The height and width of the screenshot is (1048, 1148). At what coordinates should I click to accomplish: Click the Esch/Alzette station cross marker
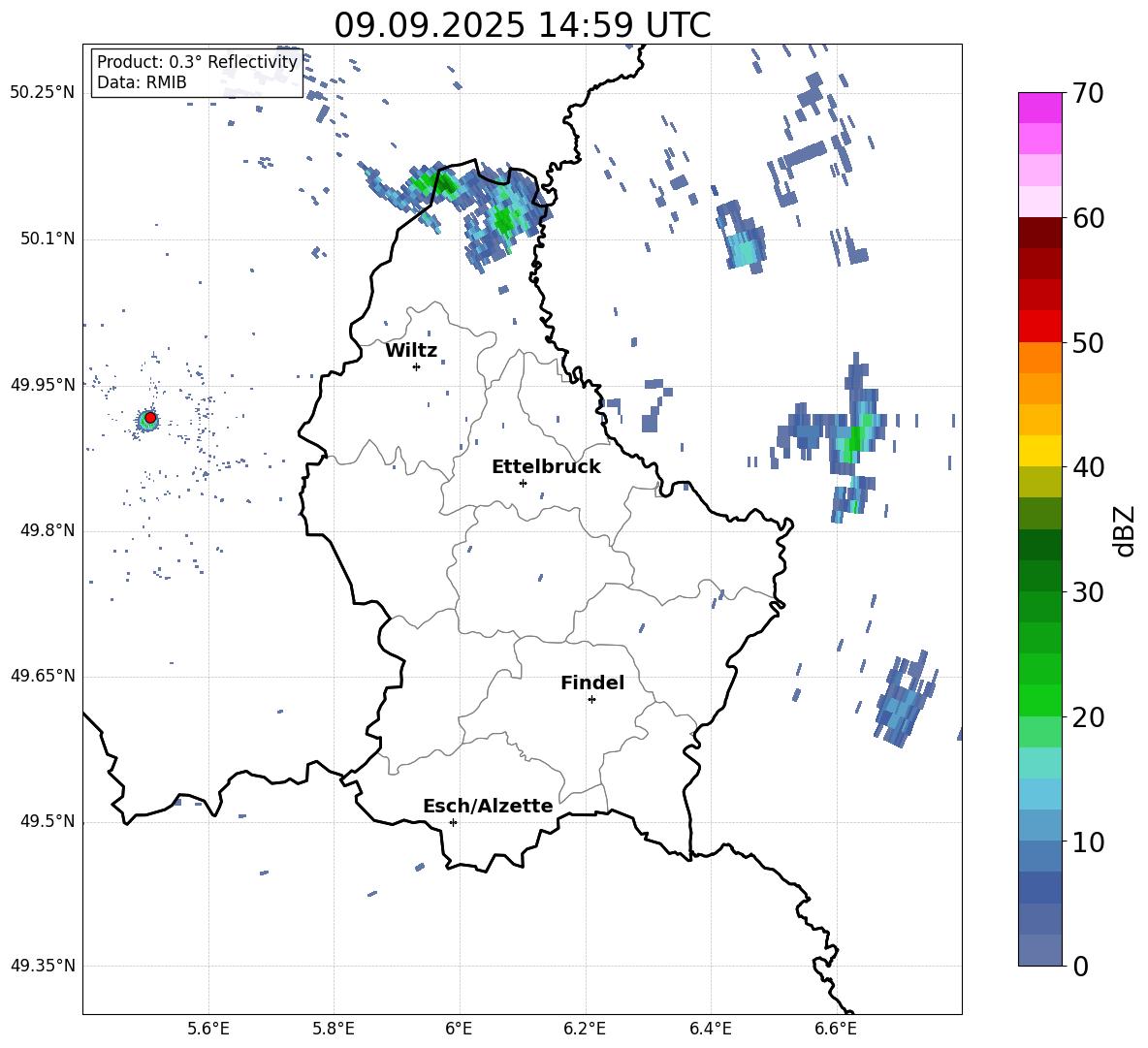(453, 822)
